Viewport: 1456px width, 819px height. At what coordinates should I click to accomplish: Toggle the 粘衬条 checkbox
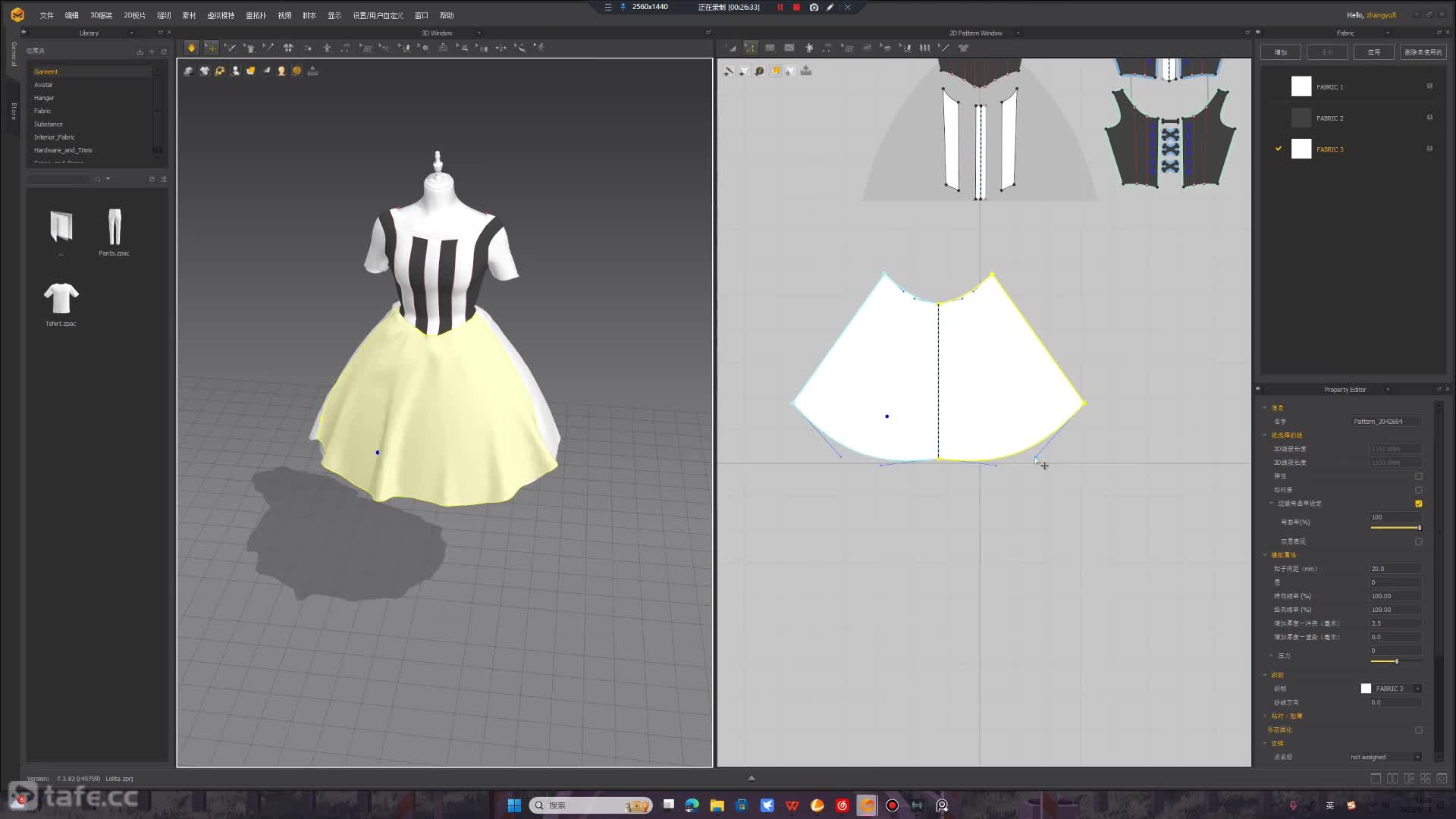click(x=1418, y=490)
